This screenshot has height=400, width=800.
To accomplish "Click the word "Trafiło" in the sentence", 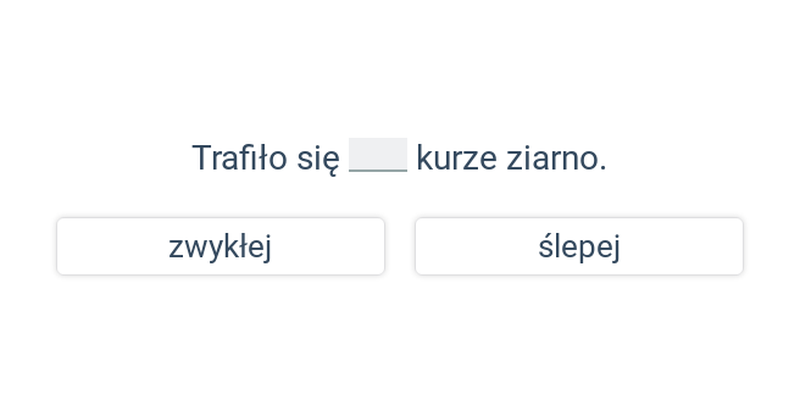I will (240, 158).
